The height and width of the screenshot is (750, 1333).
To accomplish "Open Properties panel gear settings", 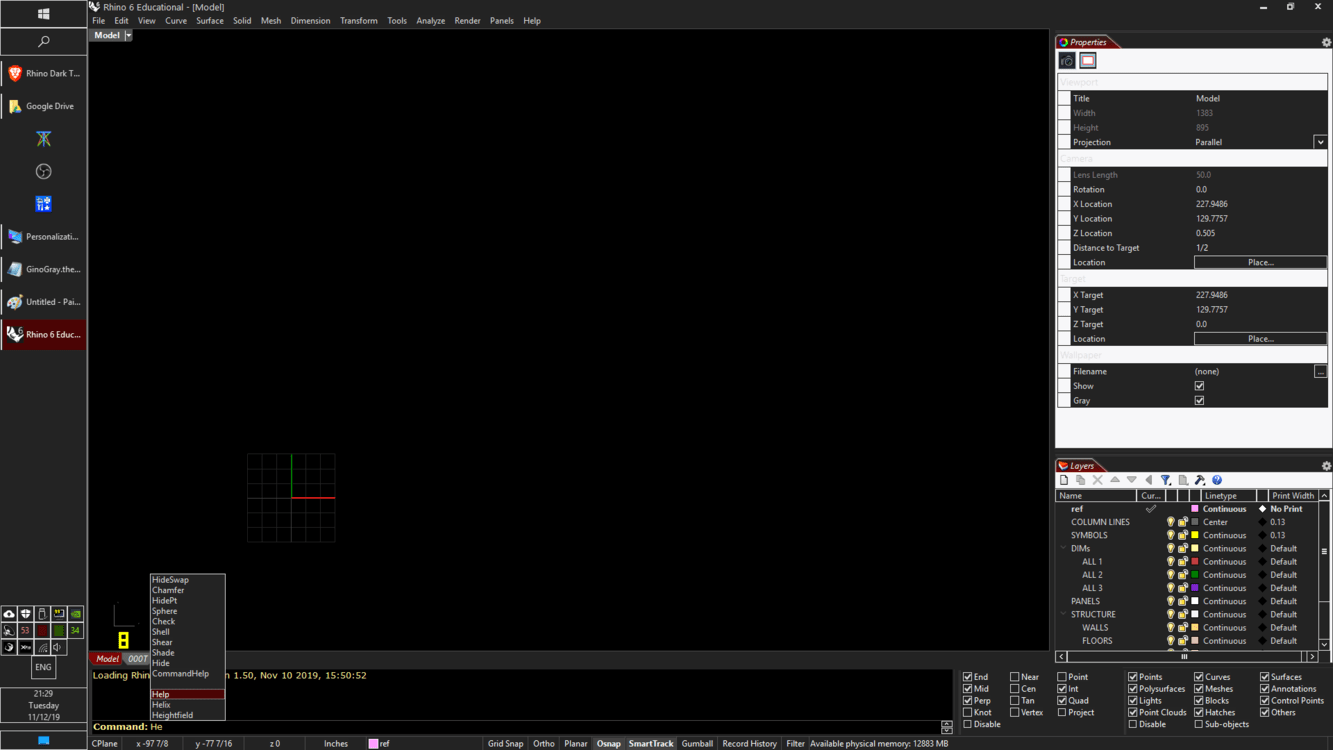I will coord(1326,43).
